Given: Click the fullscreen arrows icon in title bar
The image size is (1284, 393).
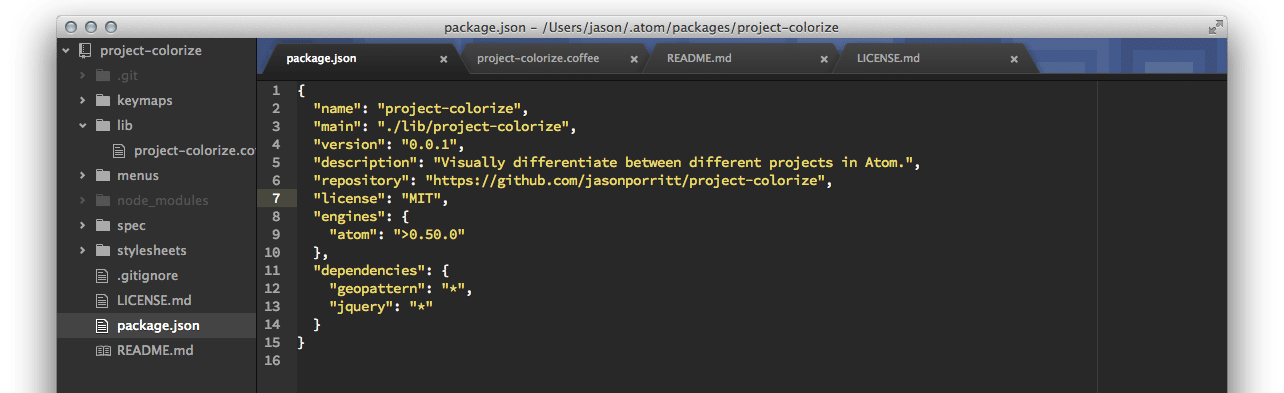Looking at the screenshot, I should tap(1215, 27).
